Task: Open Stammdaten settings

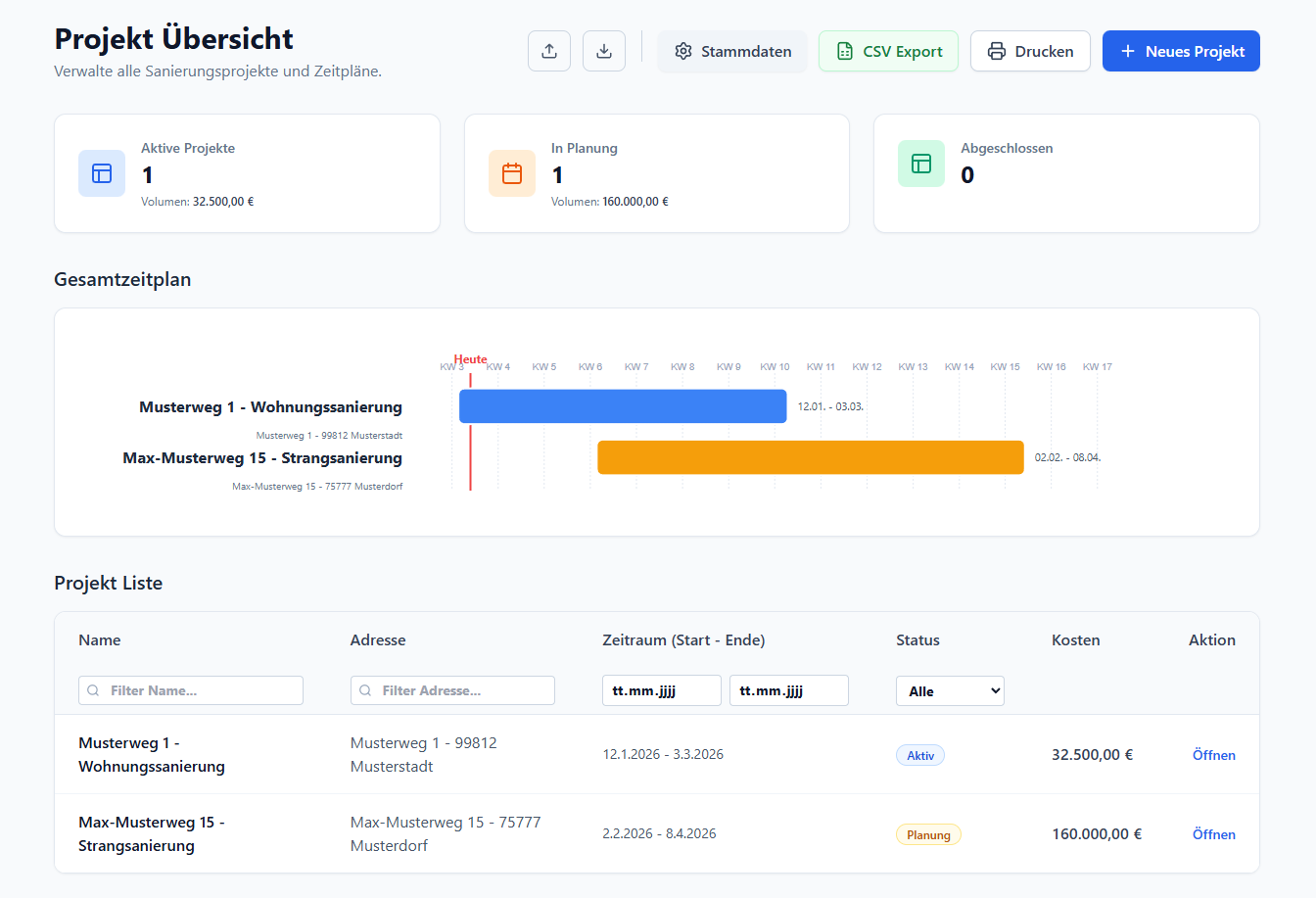Action: 732,51
